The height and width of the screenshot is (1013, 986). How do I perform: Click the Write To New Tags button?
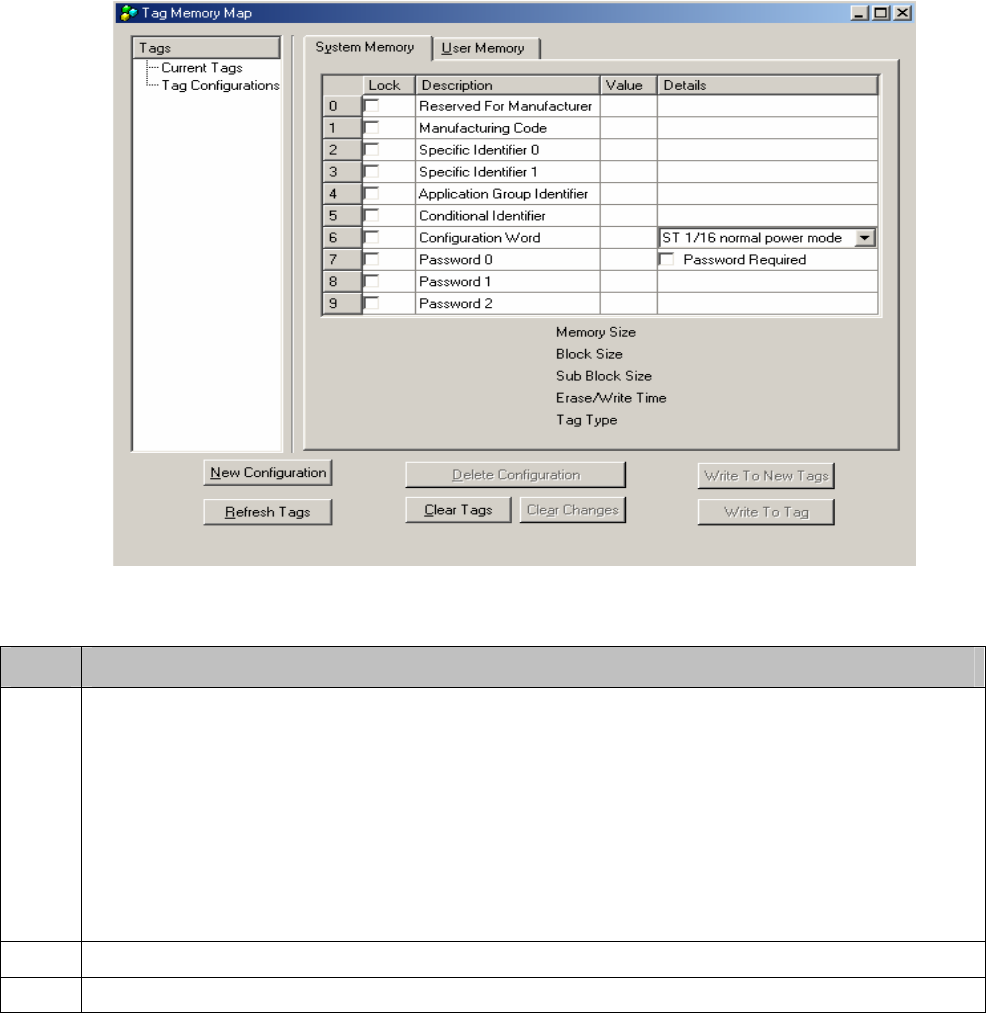click(766, 476)
